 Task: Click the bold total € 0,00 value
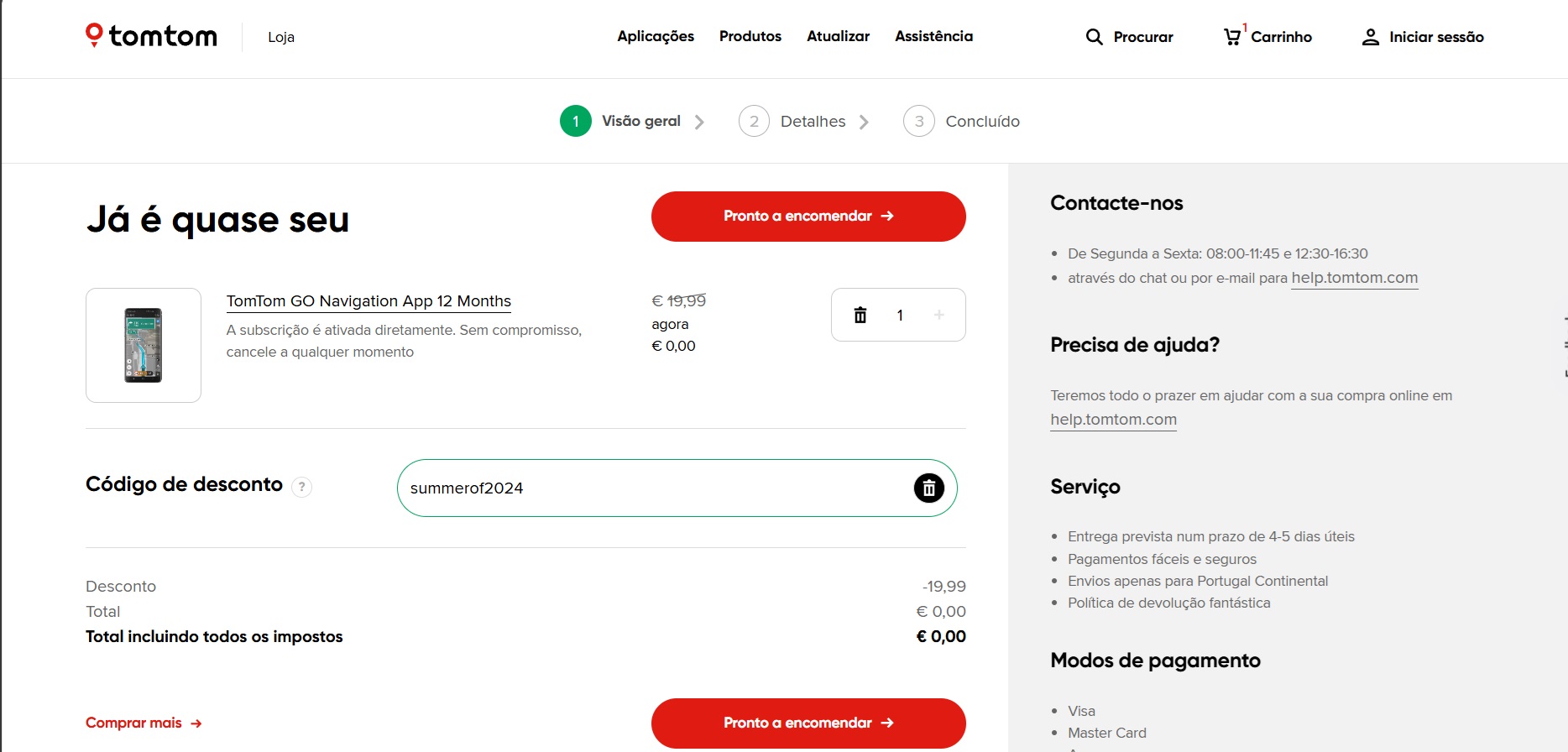pos(941,636)
